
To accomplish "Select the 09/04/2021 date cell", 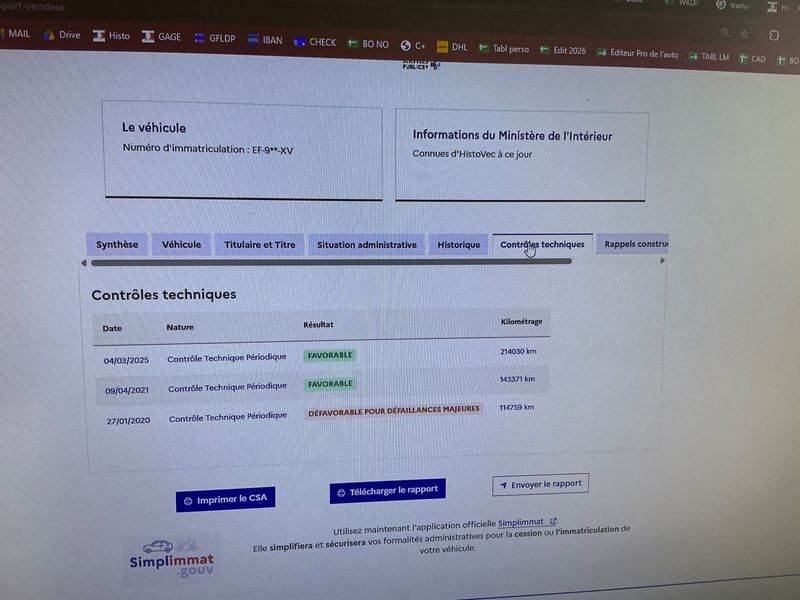I will [127, 390].
